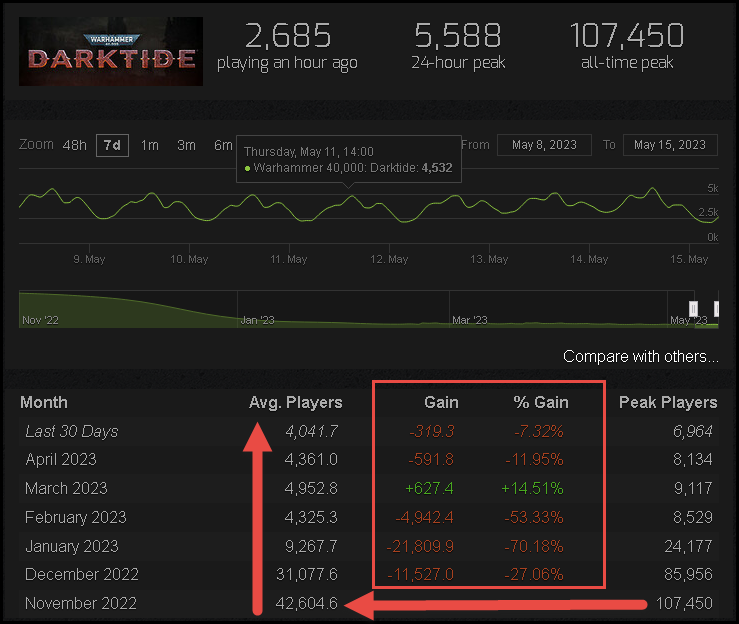Click the 107,450 all-time peak figure

tap(627, 35)
